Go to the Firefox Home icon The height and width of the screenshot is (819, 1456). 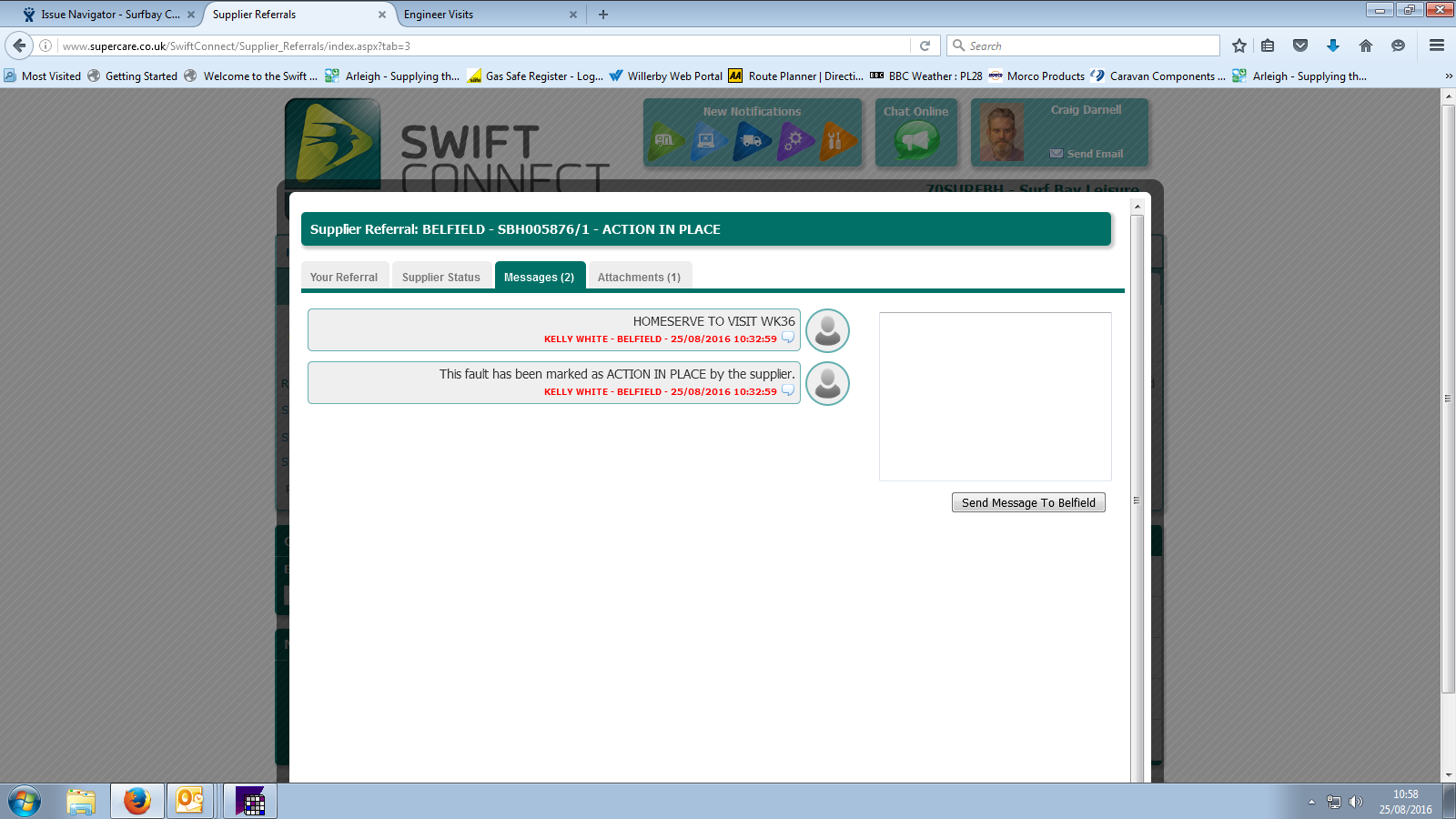coord(1366,45)
